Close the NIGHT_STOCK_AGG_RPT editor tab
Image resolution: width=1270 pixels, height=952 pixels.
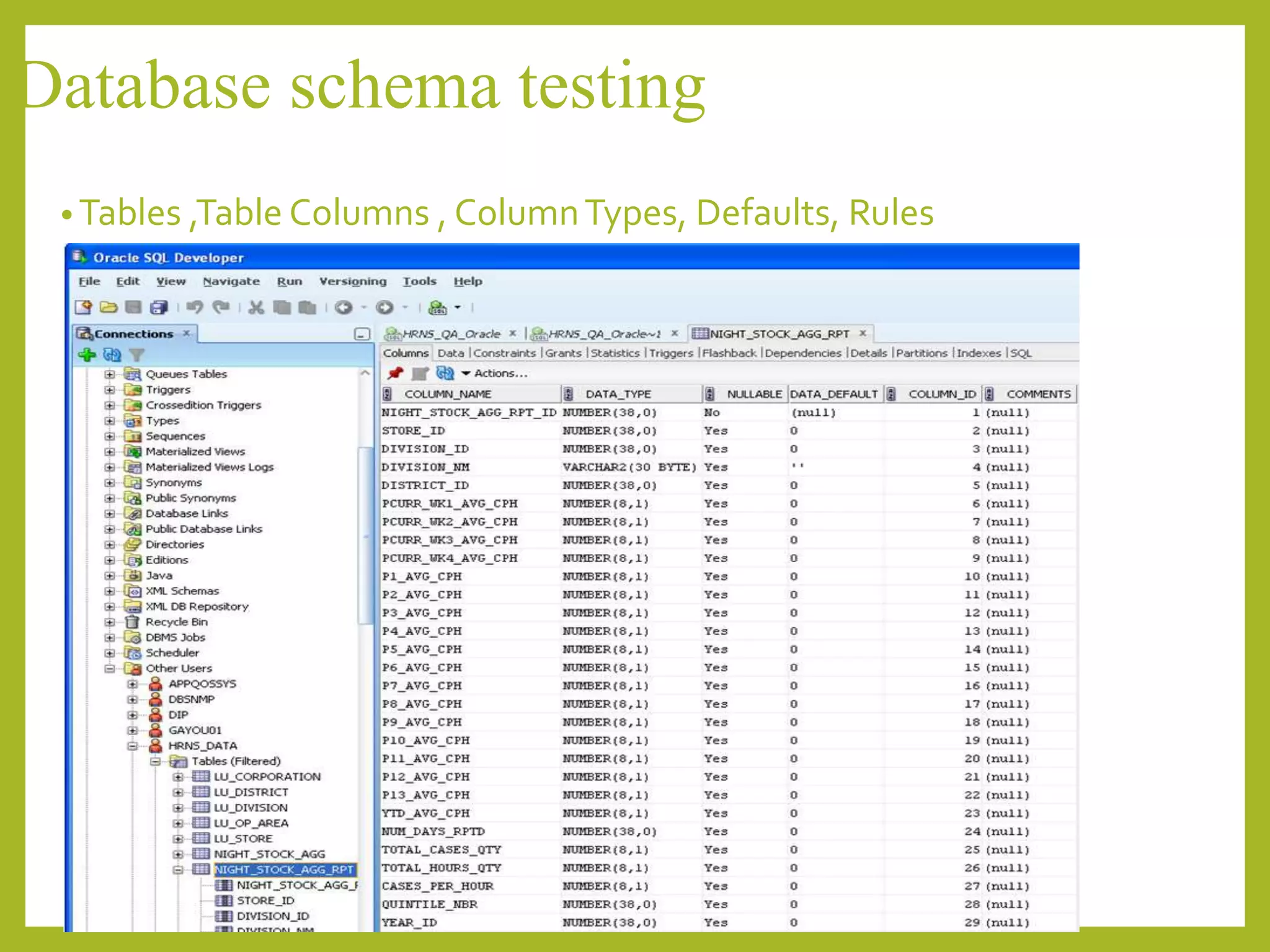(863, 333)
